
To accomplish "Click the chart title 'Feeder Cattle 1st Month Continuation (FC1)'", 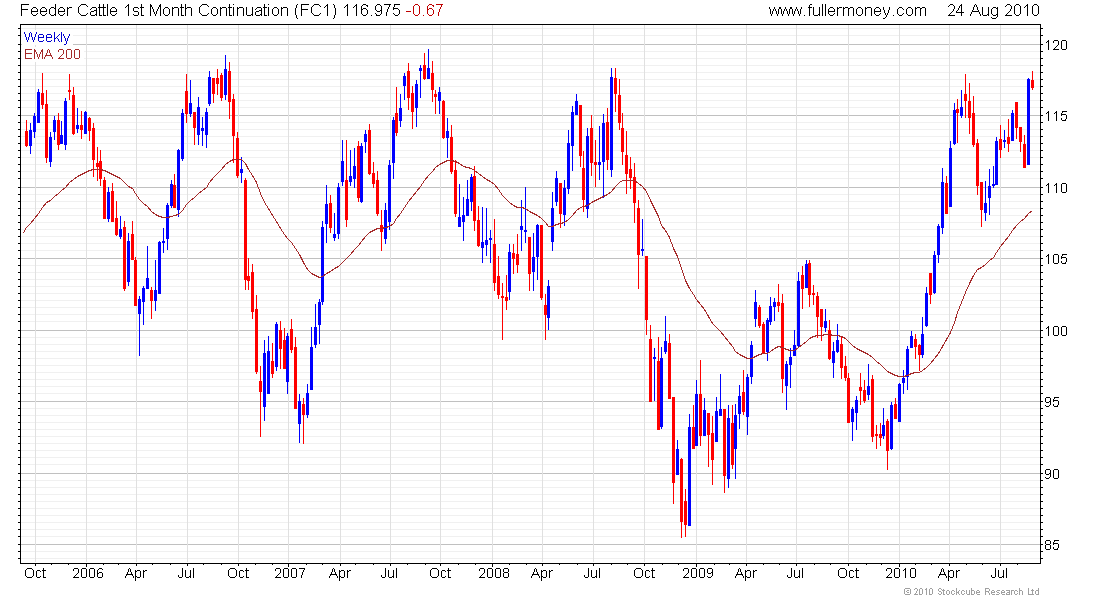I will tap(179, 11).
